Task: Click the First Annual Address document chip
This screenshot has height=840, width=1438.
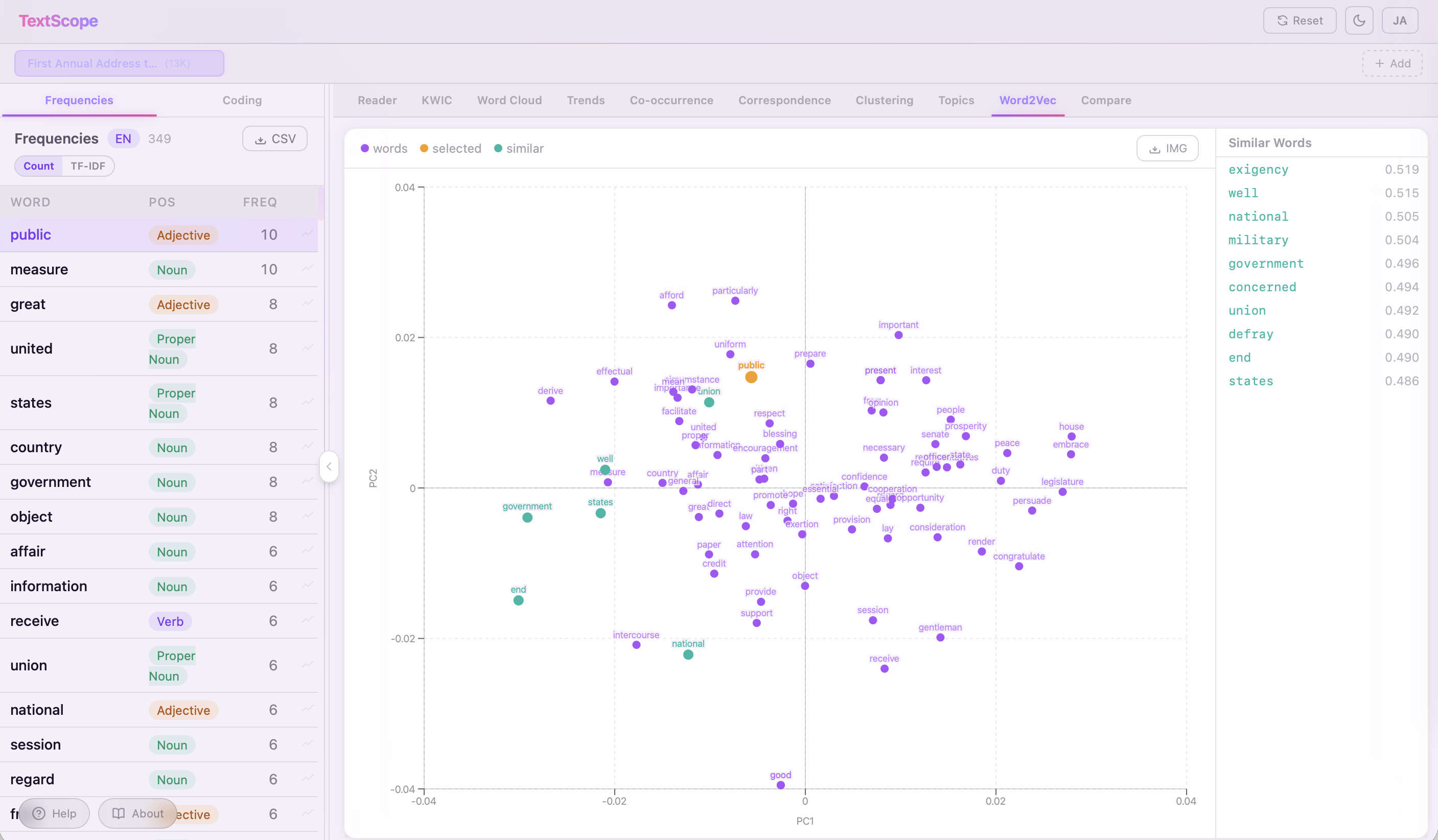Action: click(x=119, y=63)
